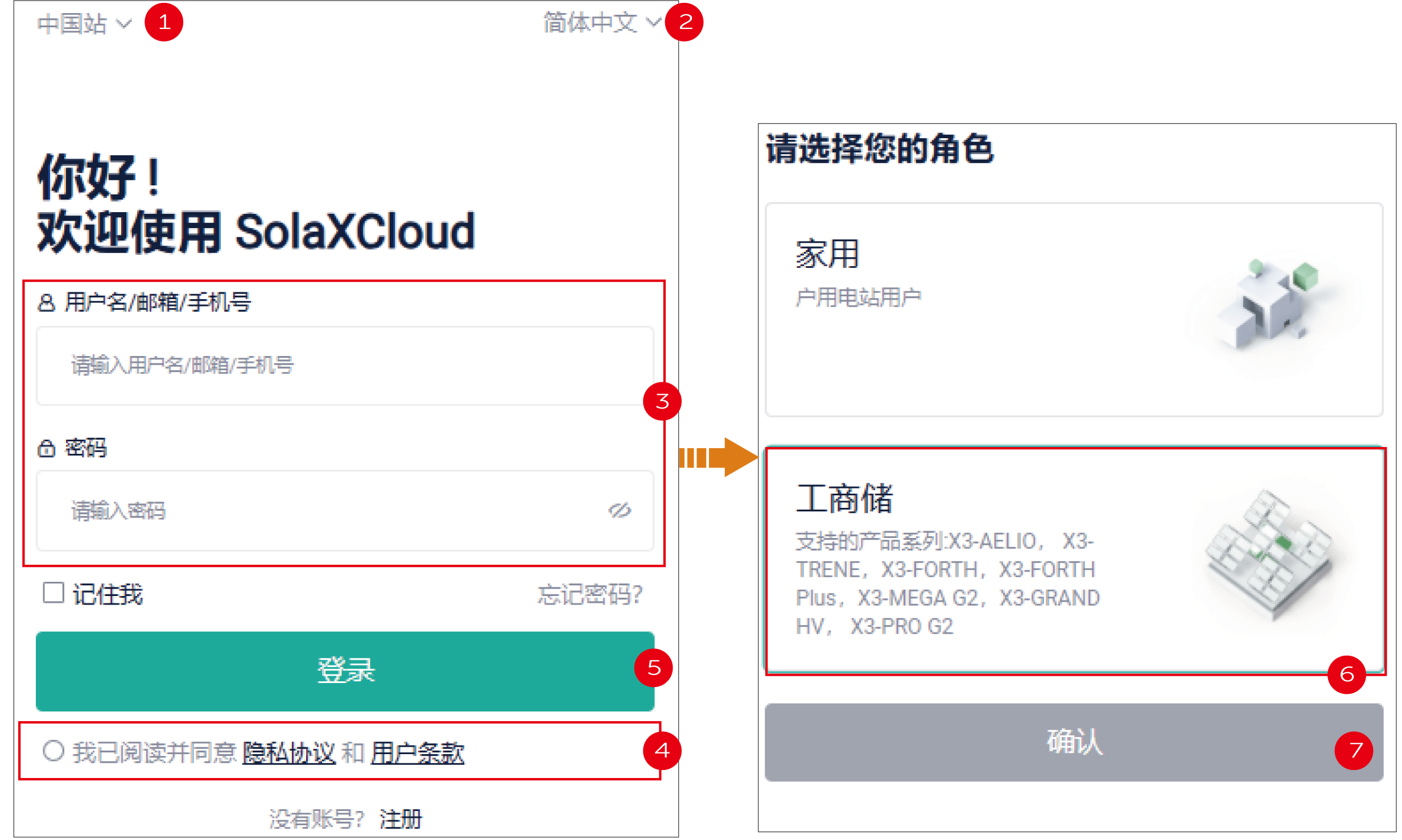Check the 记住我 checkbox

click(x=53, y=593)
